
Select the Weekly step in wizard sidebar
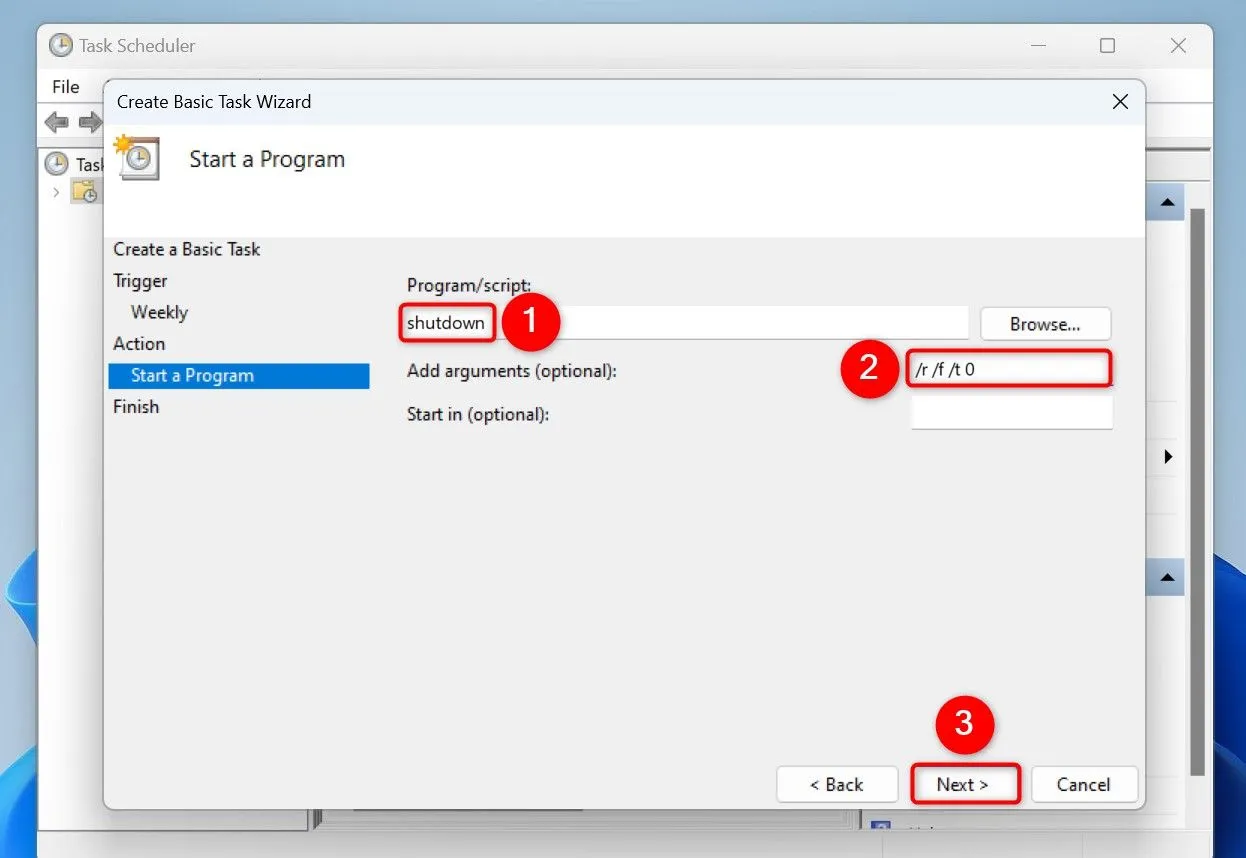pyautogui.click(x=158, y=312)
